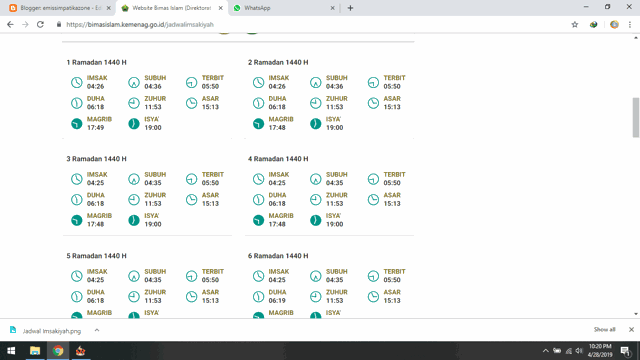Show hidden system tray icons
Image resolution: width=640 pixels, height=360 pixels.
click(x=545, y=351)
